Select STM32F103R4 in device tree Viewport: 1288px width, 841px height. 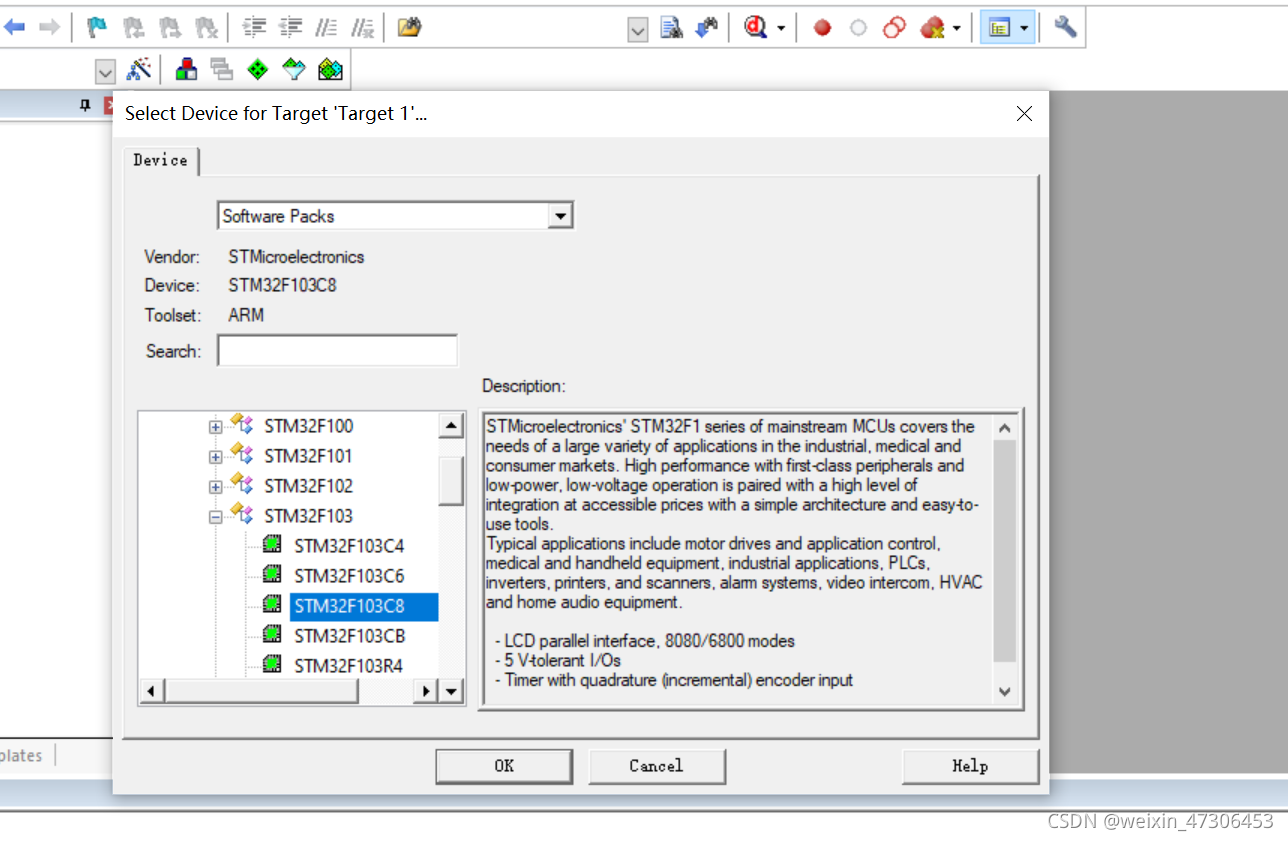coord(349,666)
